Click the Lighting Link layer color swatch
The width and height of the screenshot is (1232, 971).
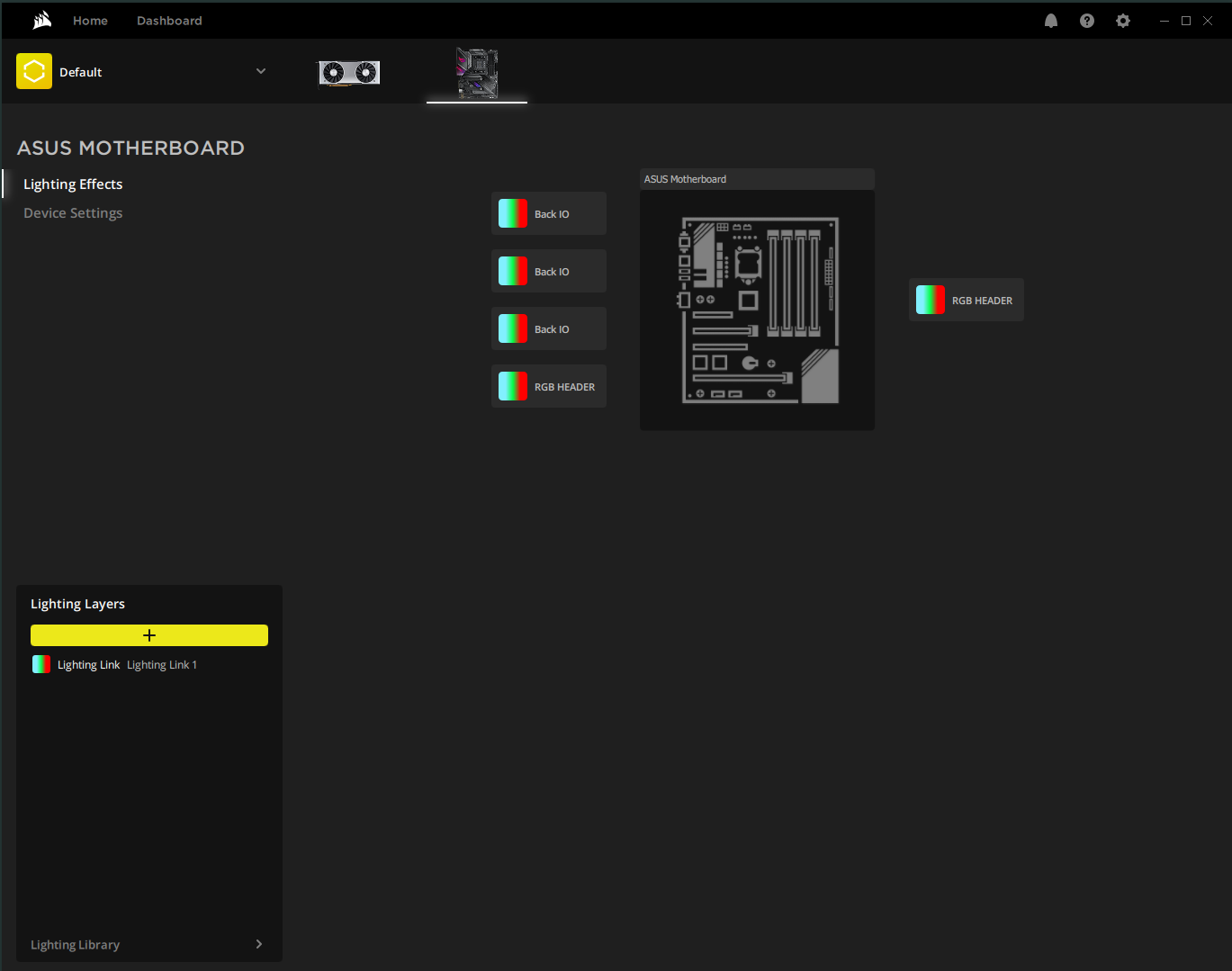pyautogui.click(x=41, y=664)
